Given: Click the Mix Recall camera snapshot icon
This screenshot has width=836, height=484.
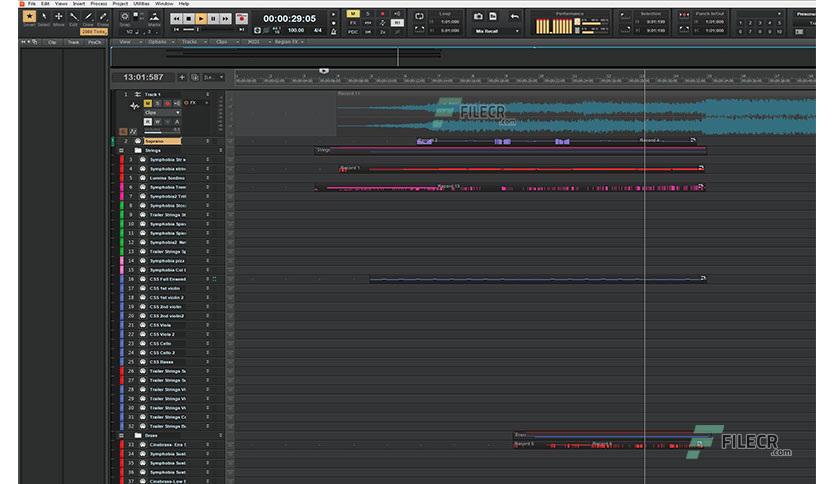Looking at the screenshot, I should point(478,17).
